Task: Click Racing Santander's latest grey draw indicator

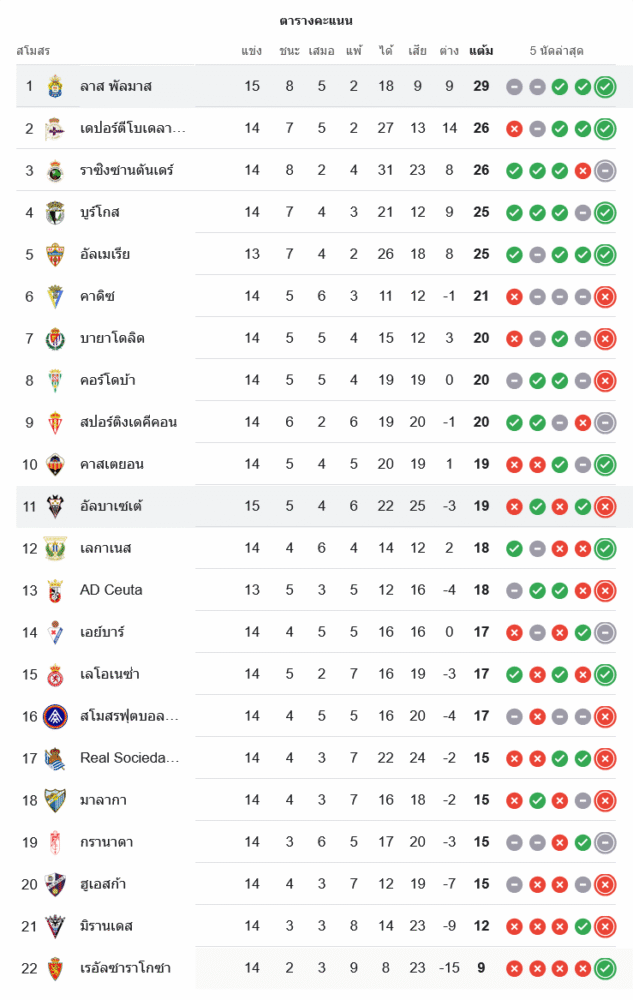Action: (605, 171)
